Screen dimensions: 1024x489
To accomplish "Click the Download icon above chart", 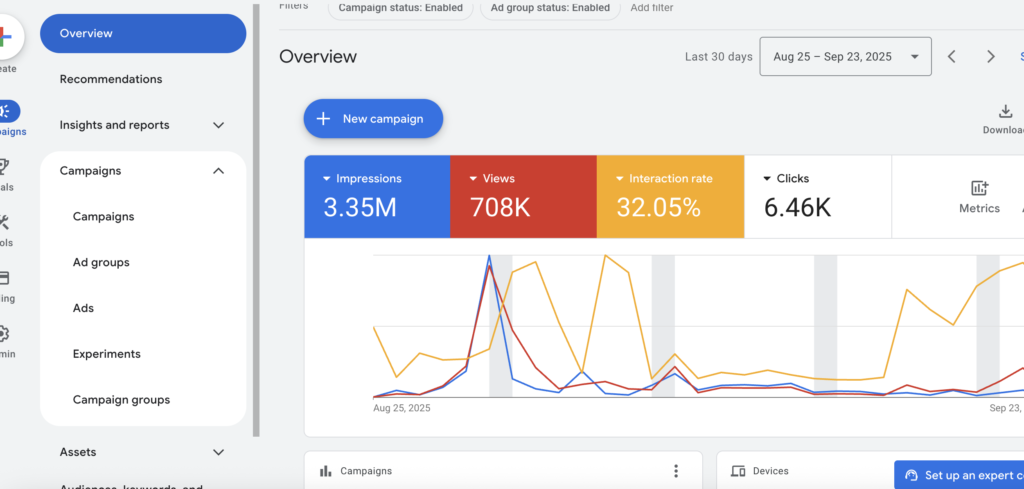I will click(x=1004, y=112).
